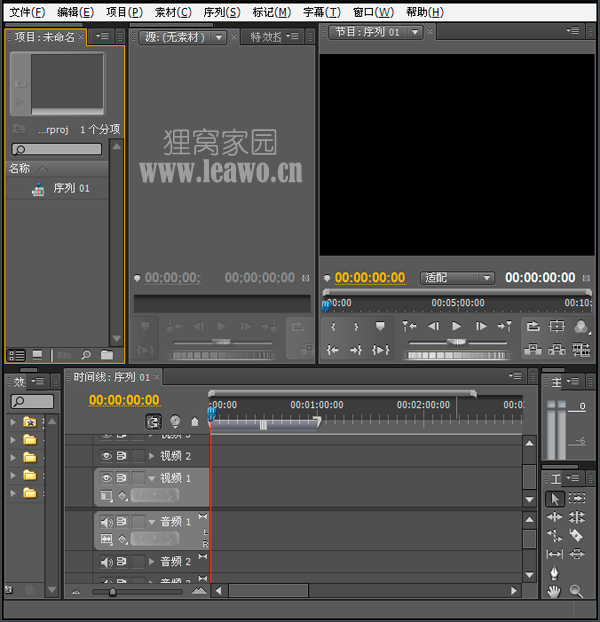This screenshot has width=600, height=622.
Task: Switch project panel to icon view
Action: click(x=37, y=355)
